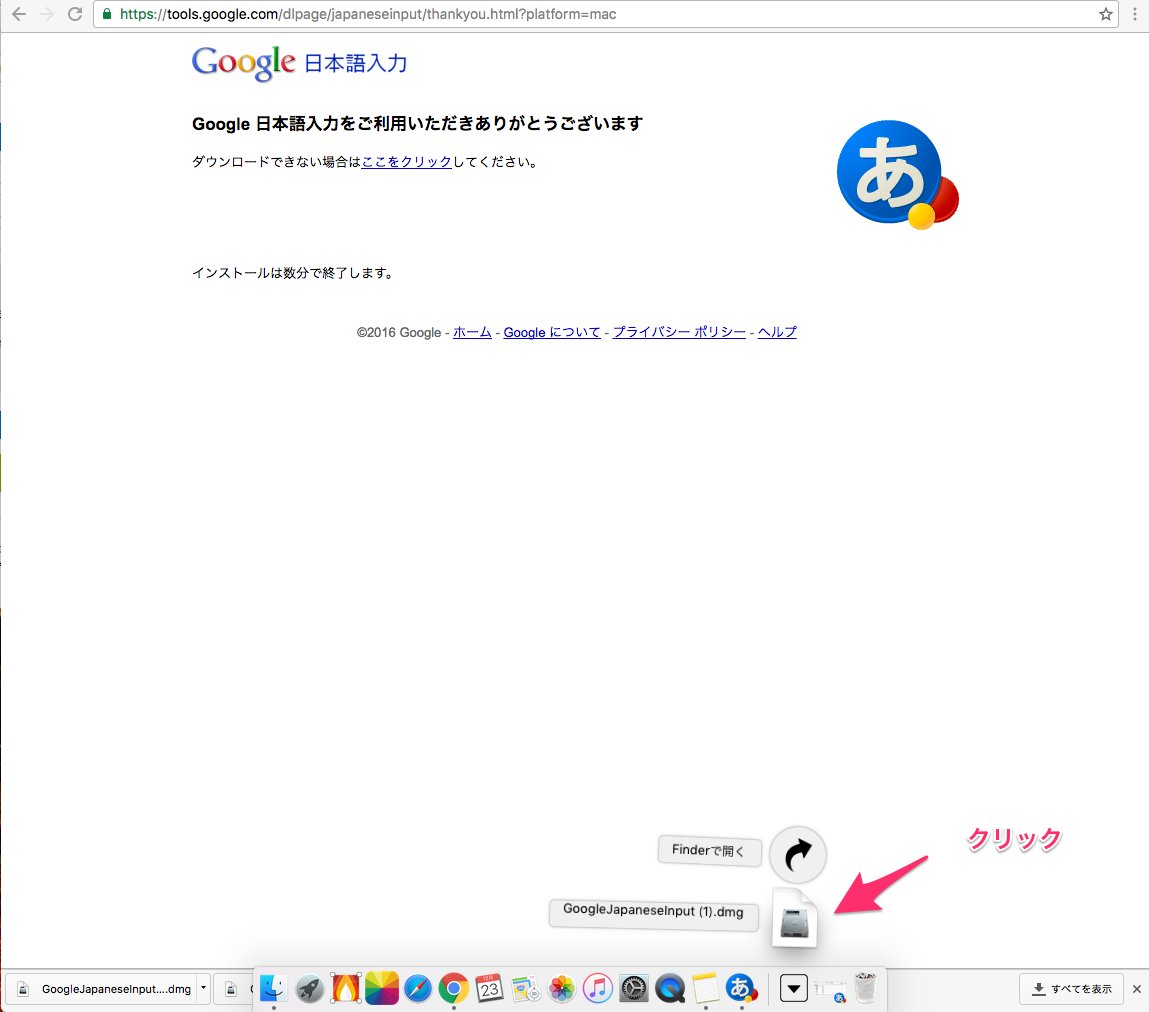Expand options arrow for GoogleJapaneseInput....dmg download

(x=204, y=989)
